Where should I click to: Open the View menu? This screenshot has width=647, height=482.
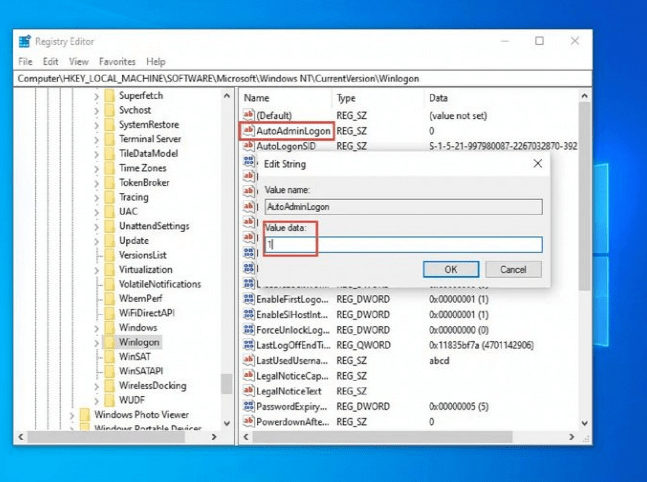pos(78,61)
